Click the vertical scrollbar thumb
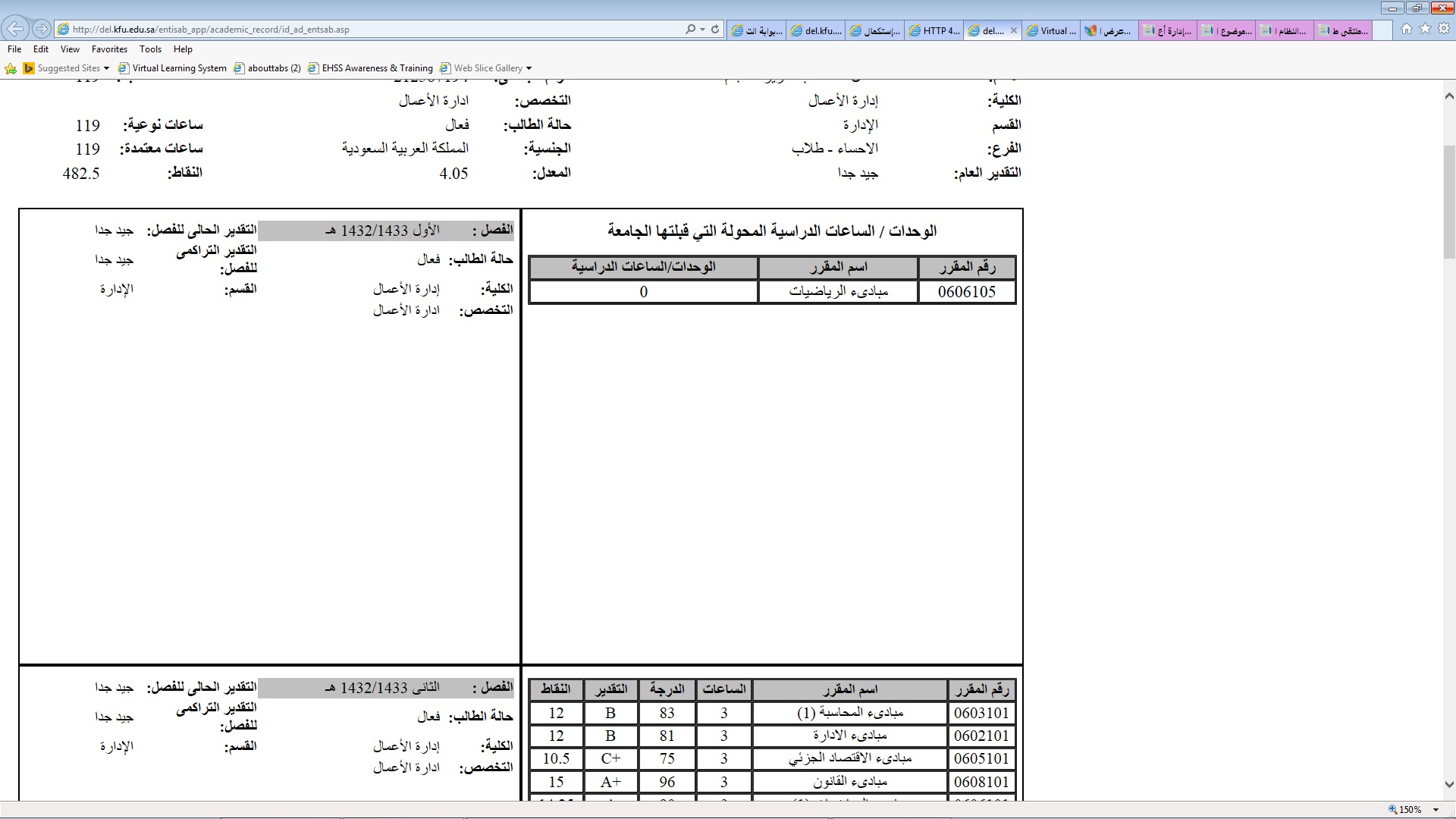The height and width of the screenshot is (819, 1456). [x=1448, y=201]
